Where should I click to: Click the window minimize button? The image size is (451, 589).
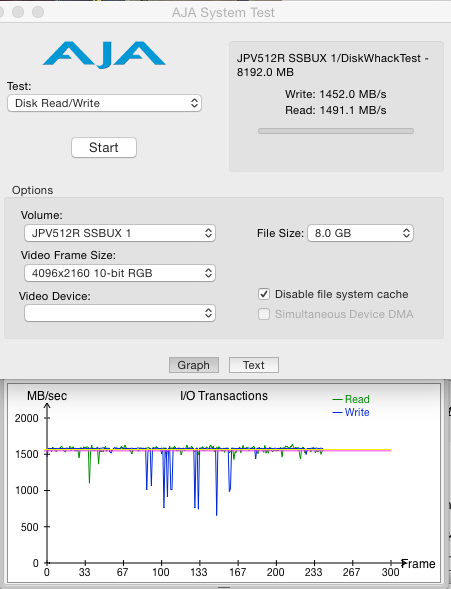click(x=18, y=12)
